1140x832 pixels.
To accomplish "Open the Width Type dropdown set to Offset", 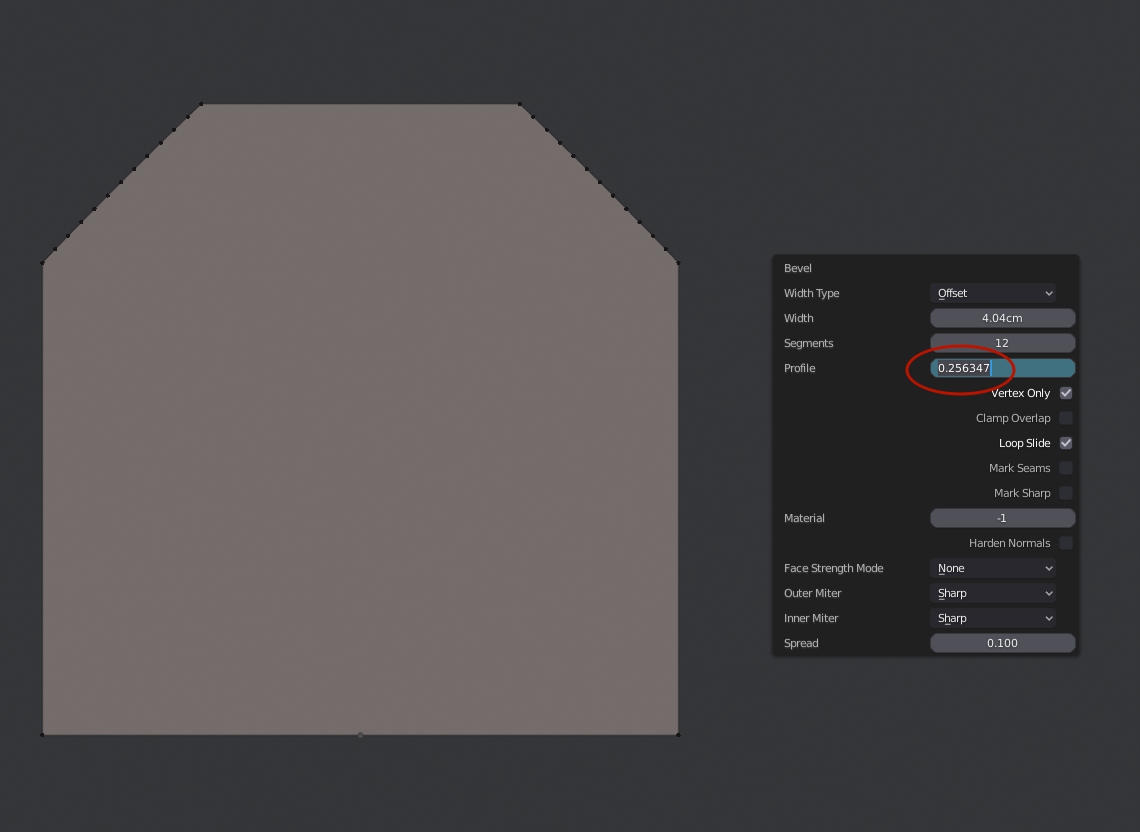I will (x=993, y=293).
